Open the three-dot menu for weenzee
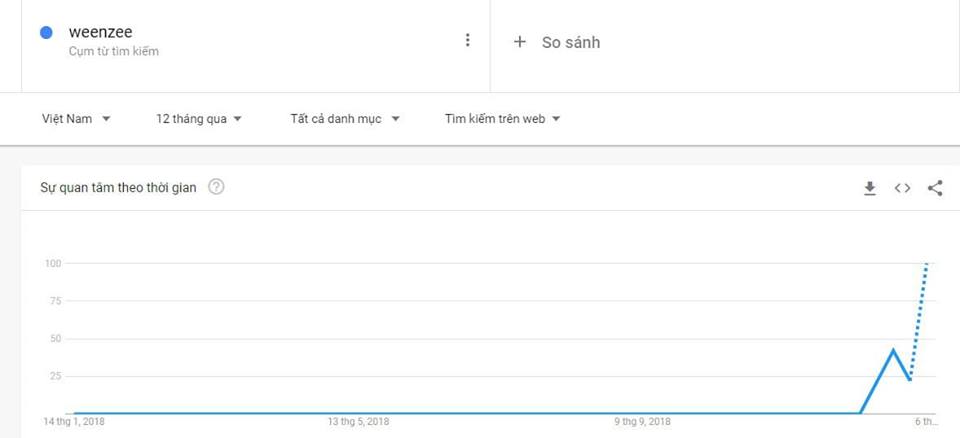Screen dimensions: 960x438 [x=467, y=40]
